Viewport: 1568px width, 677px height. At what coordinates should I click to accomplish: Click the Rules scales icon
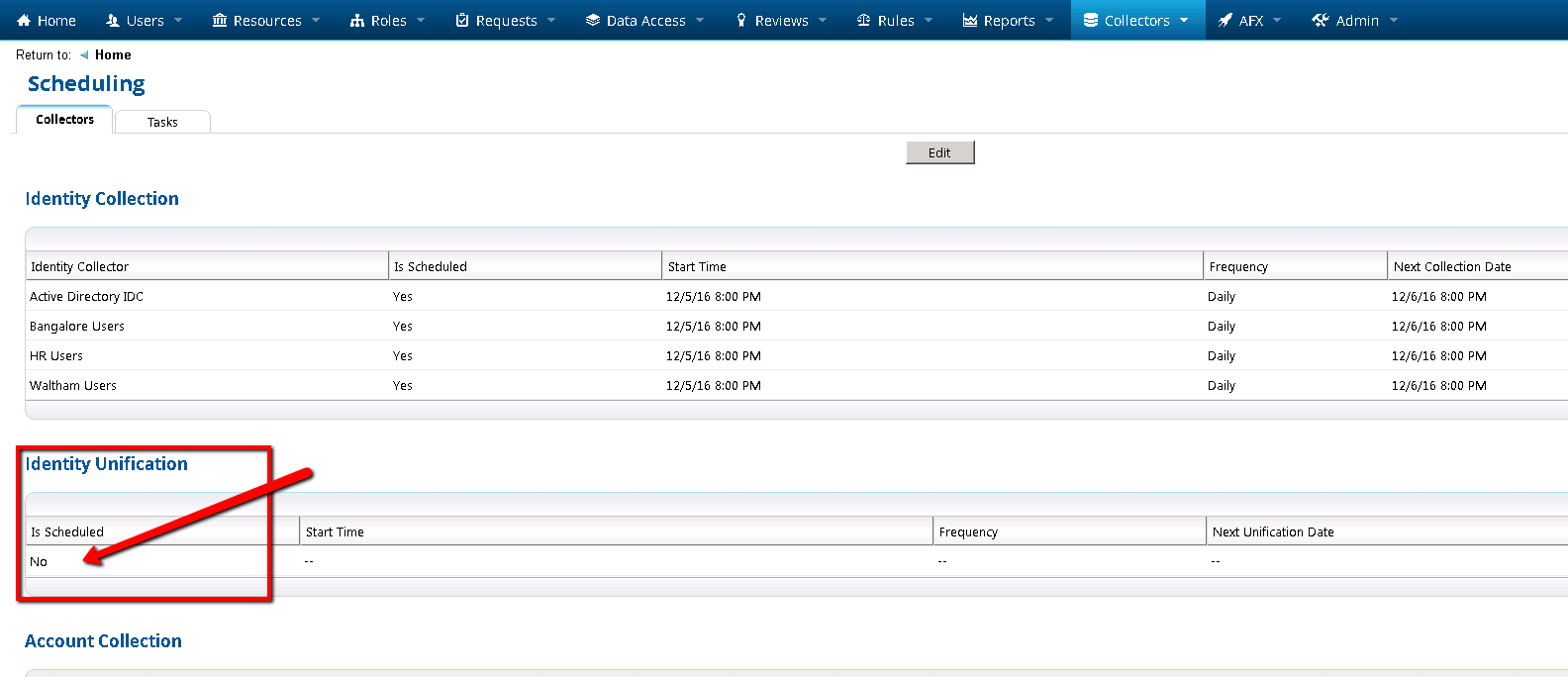[x=864, y=21]
